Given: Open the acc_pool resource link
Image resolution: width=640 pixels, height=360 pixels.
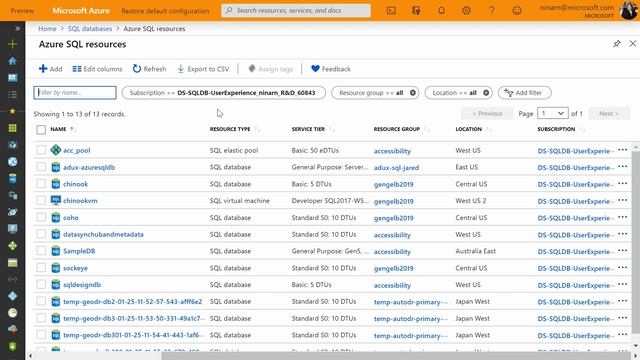Looking at the screenshot, I should pos(77,150).
